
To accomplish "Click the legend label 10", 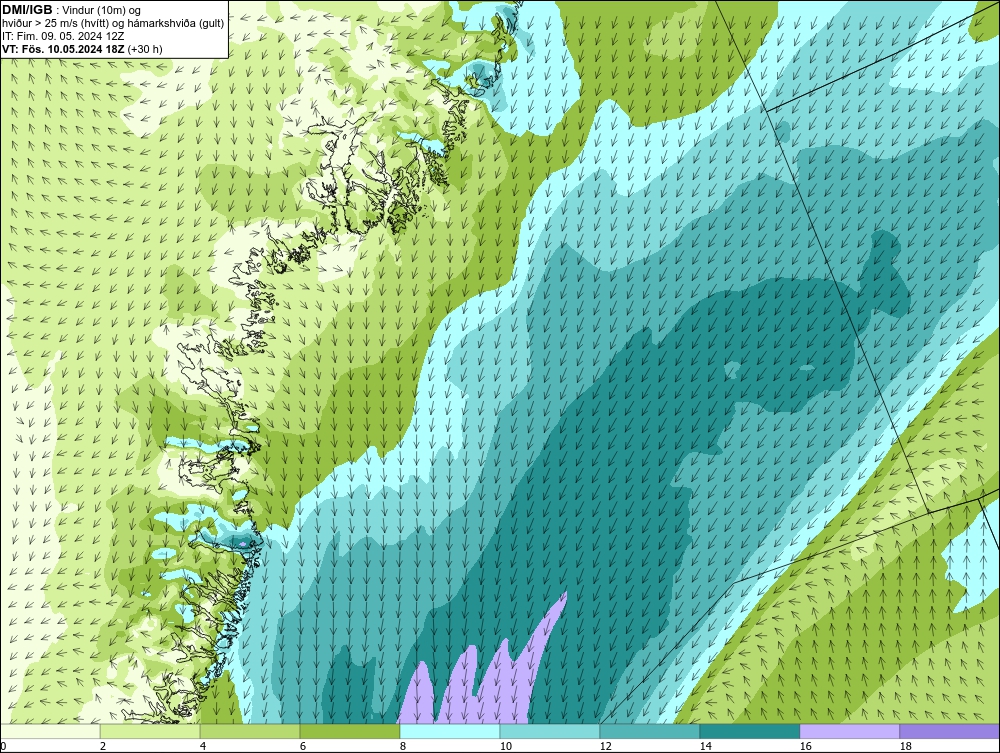I will 505,746.
